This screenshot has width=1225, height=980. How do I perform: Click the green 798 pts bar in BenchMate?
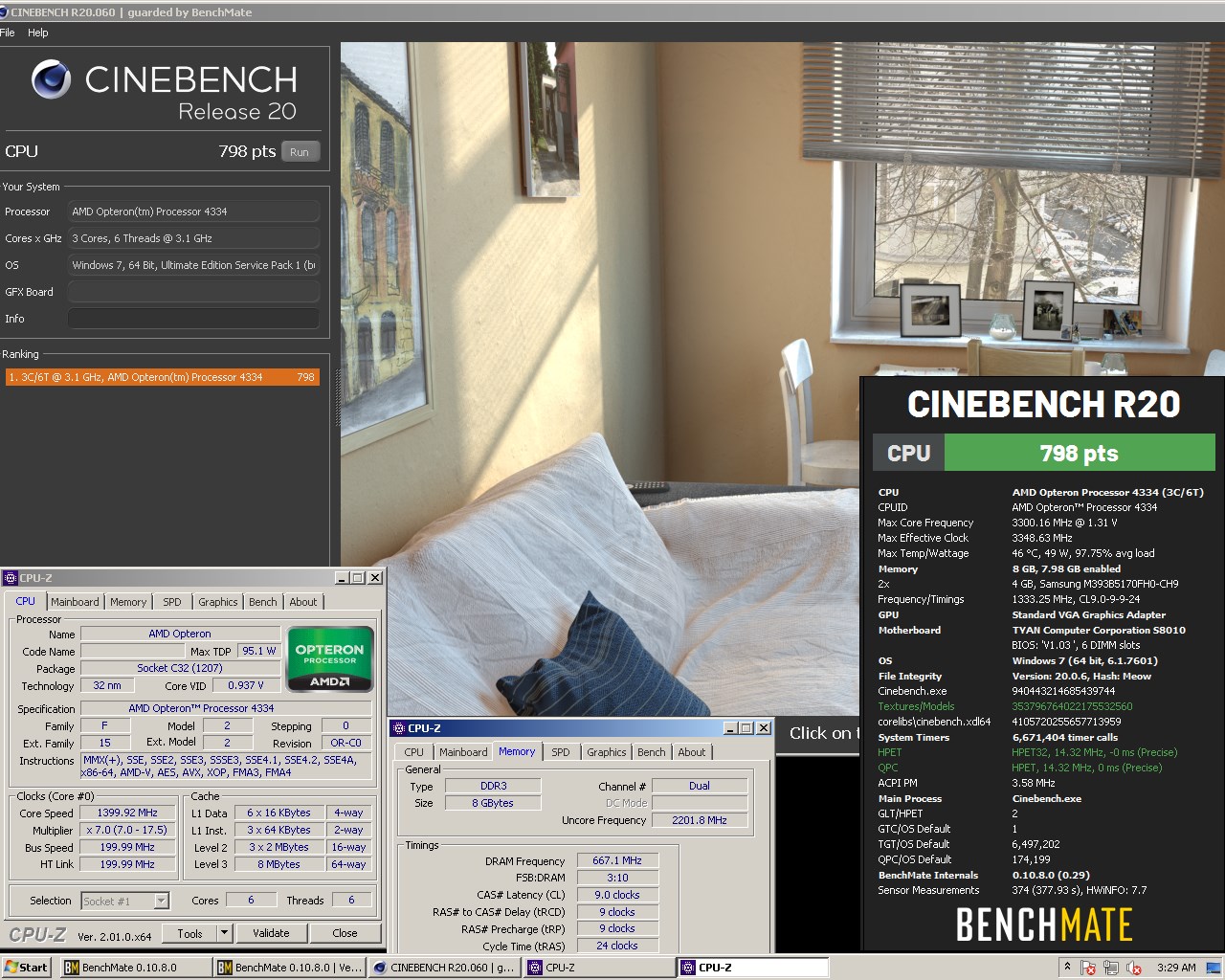click(1080, 453)
